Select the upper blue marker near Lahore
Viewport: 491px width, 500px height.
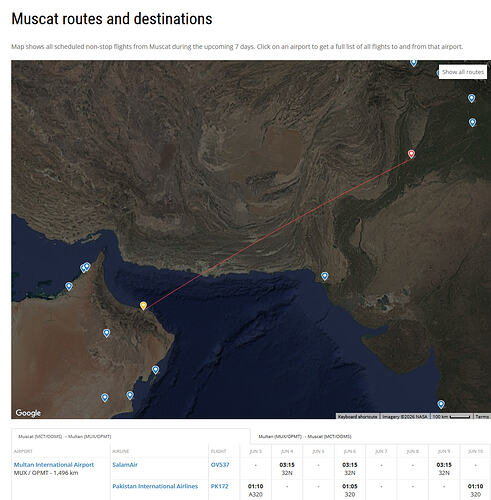point(471,98)
